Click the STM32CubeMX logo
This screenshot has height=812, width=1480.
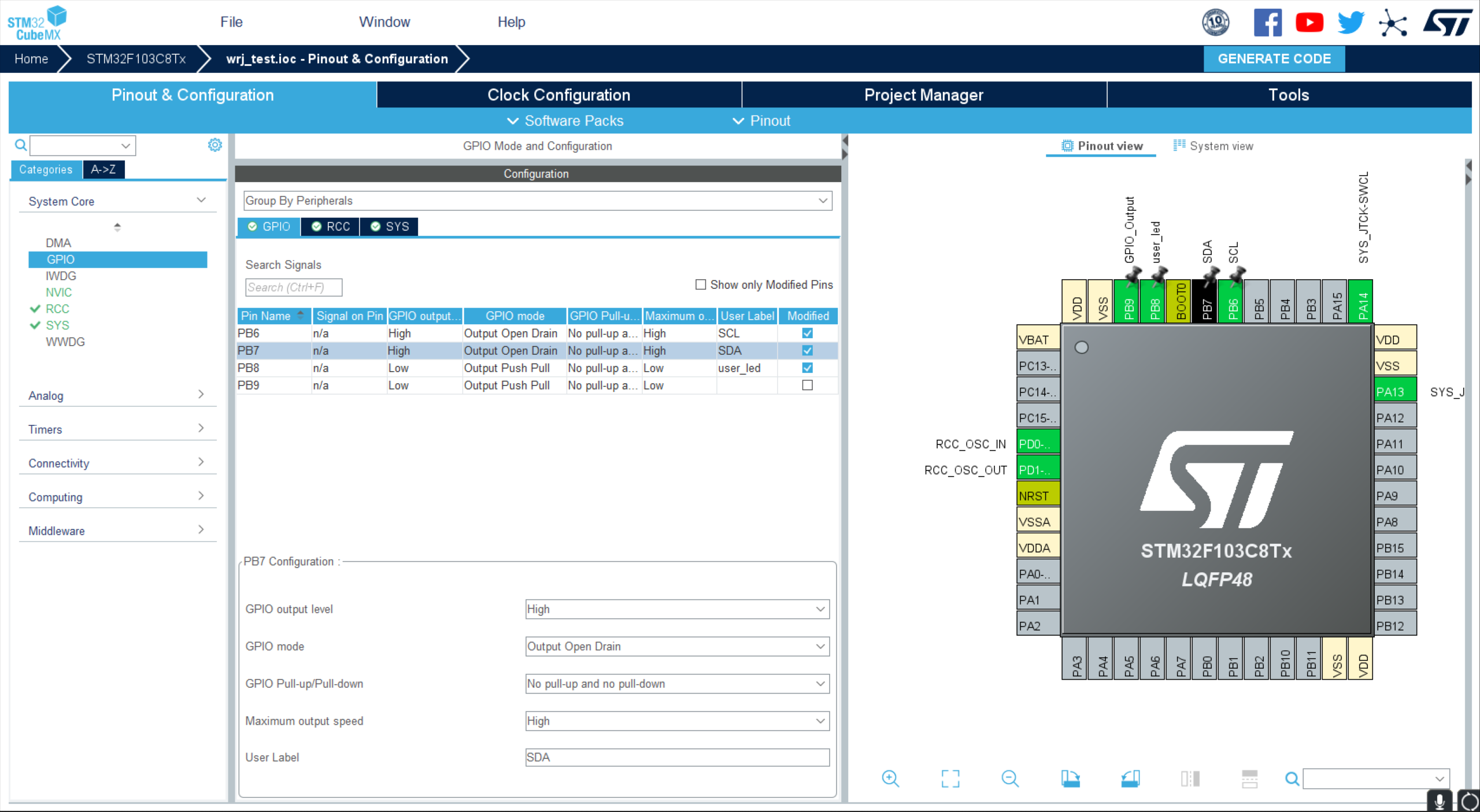(x=37, y=23)
